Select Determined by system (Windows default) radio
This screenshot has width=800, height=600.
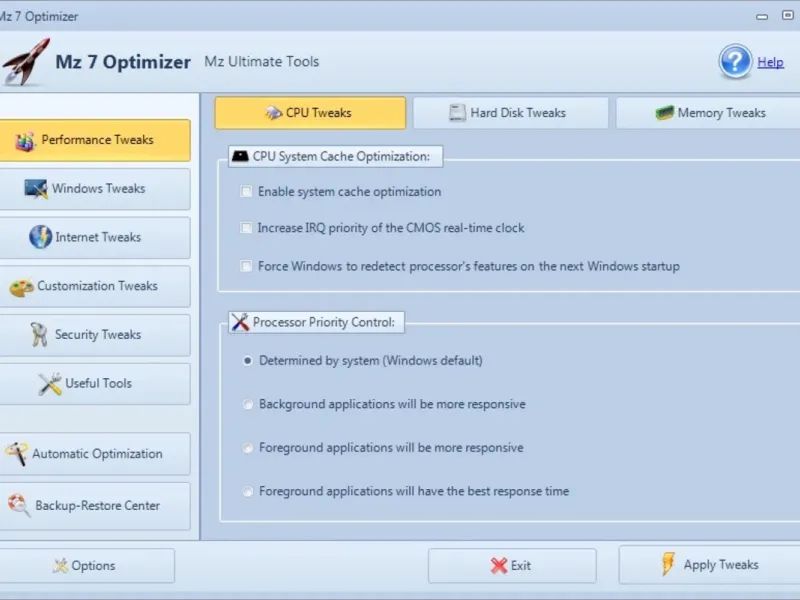(x=247, y=361)
